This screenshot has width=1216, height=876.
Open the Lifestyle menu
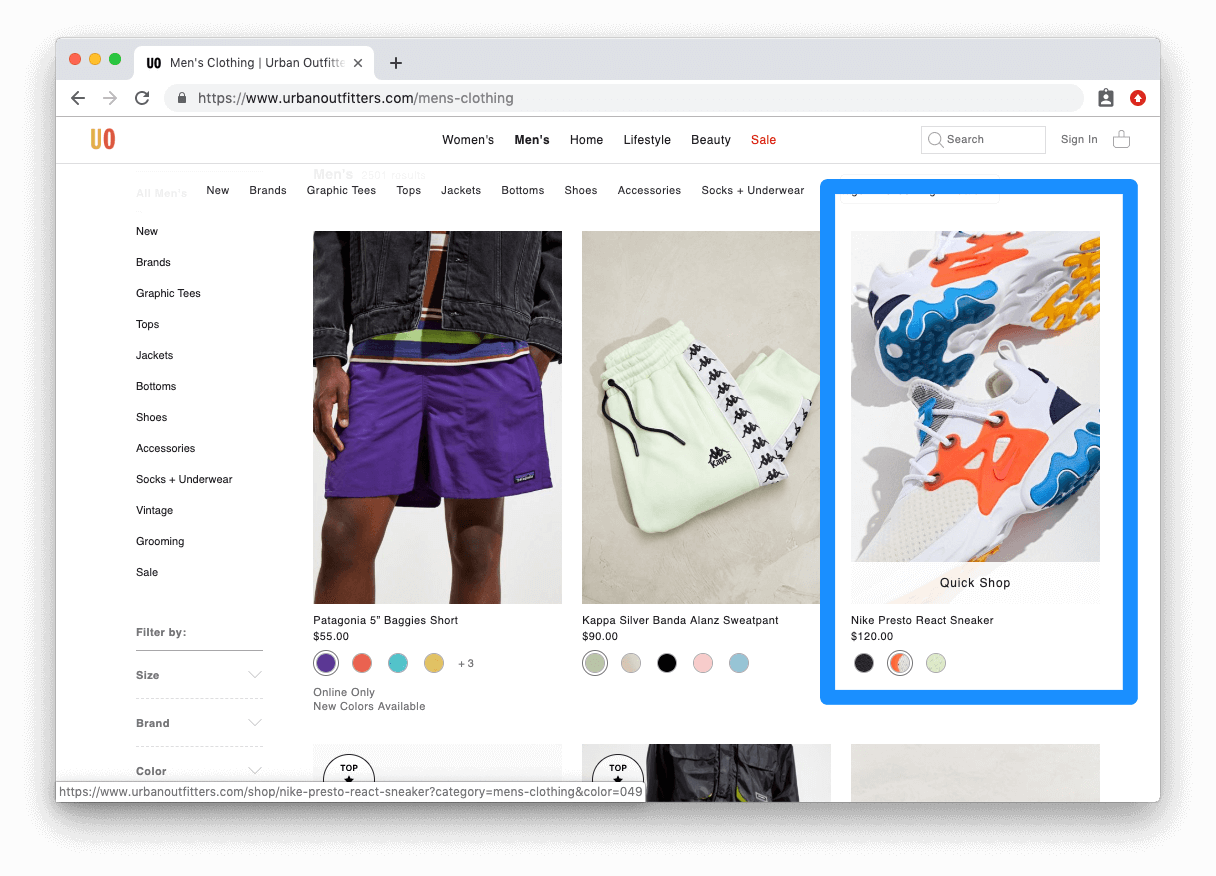click(x=647, y=140)
